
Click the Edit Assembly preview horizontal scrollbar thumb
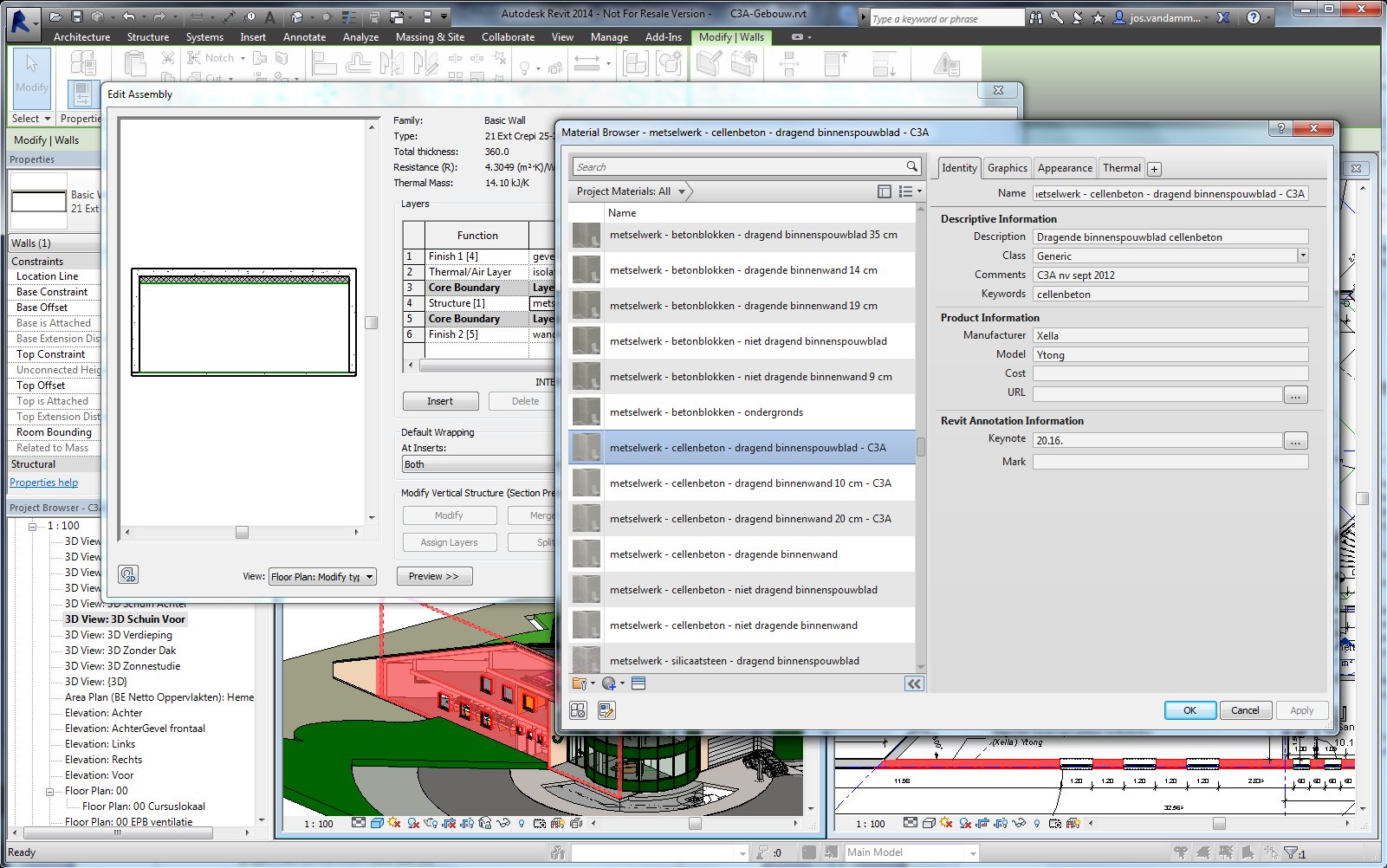[x=242, y=532]
